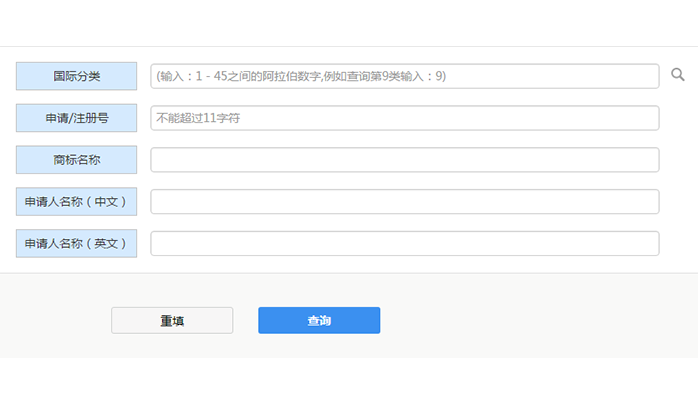The image size is (698, 404).
Task: Focus the 国际分类 input field
Action: 405,76
